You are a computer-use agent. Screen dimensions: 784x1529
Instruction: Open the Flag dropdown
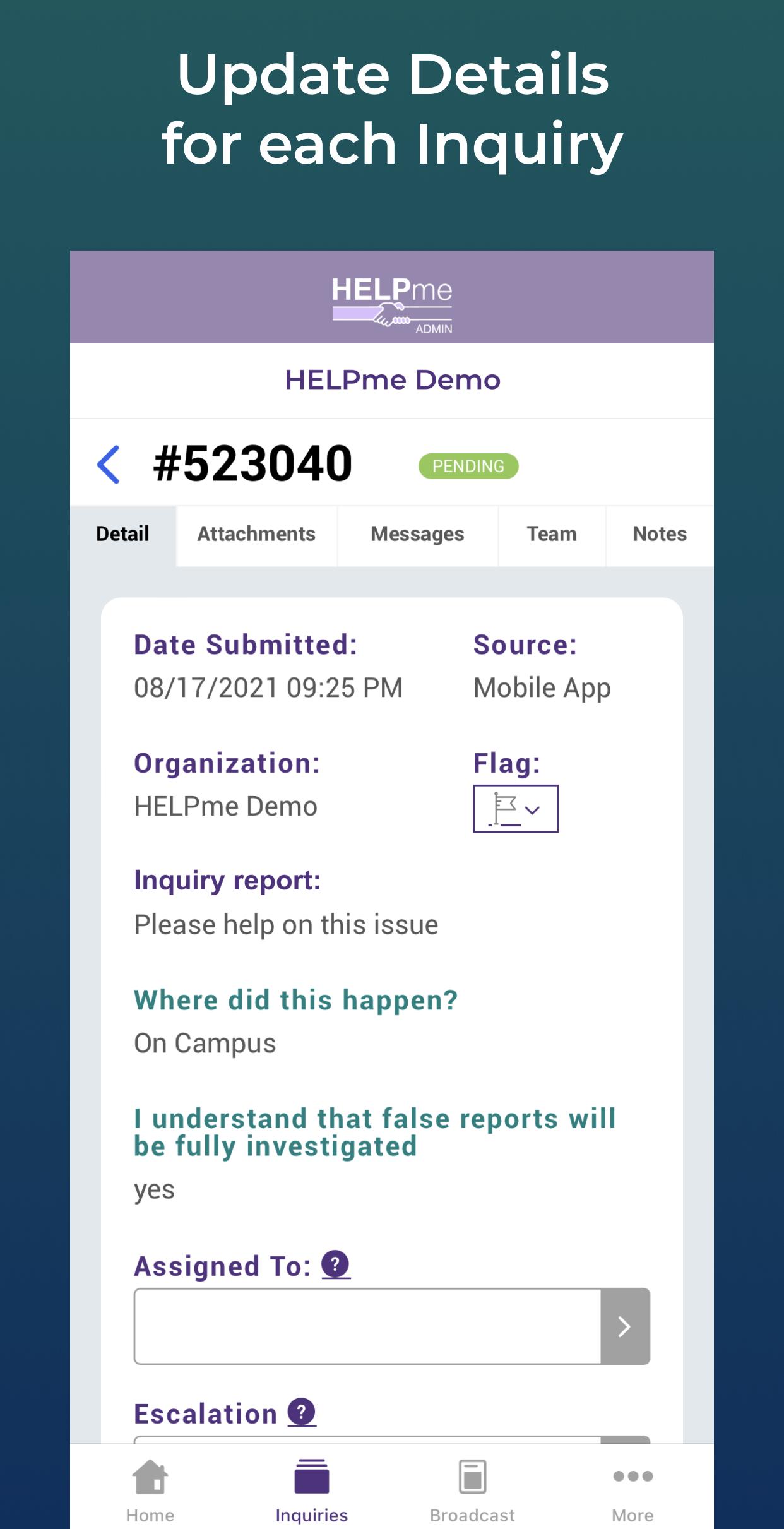tap(516, 809)
